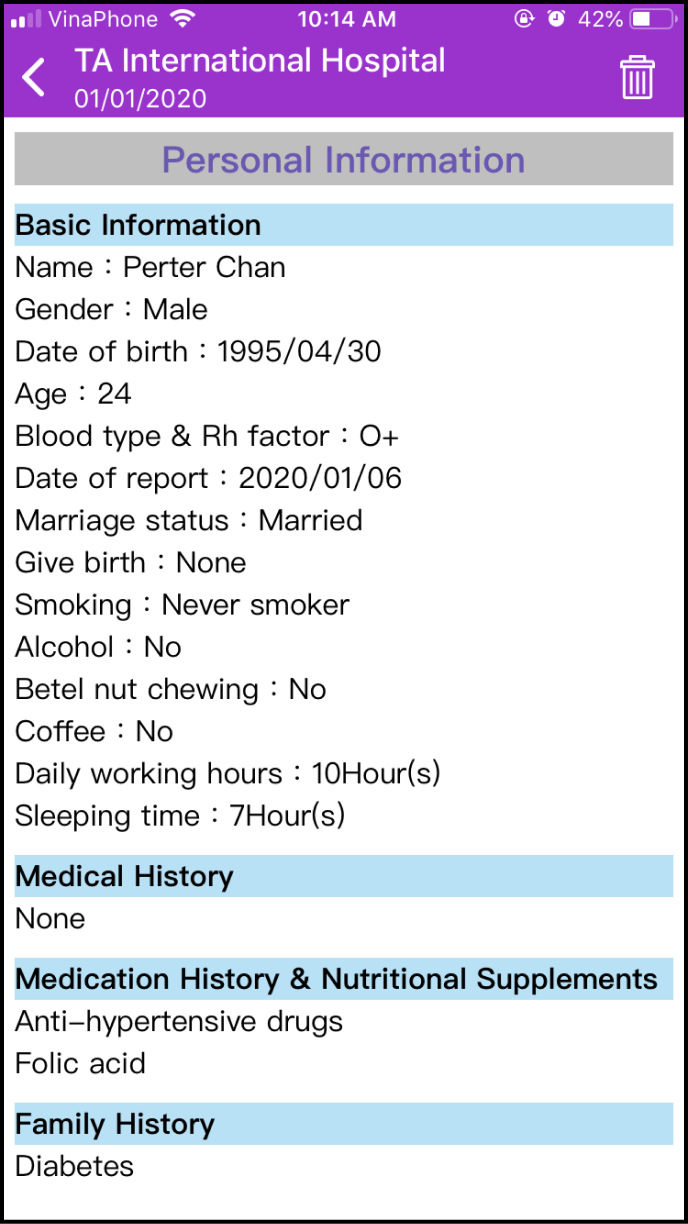
Task: Tap the Medication History & Nutritional Supplements header
Action: click(x=343, y=979)
